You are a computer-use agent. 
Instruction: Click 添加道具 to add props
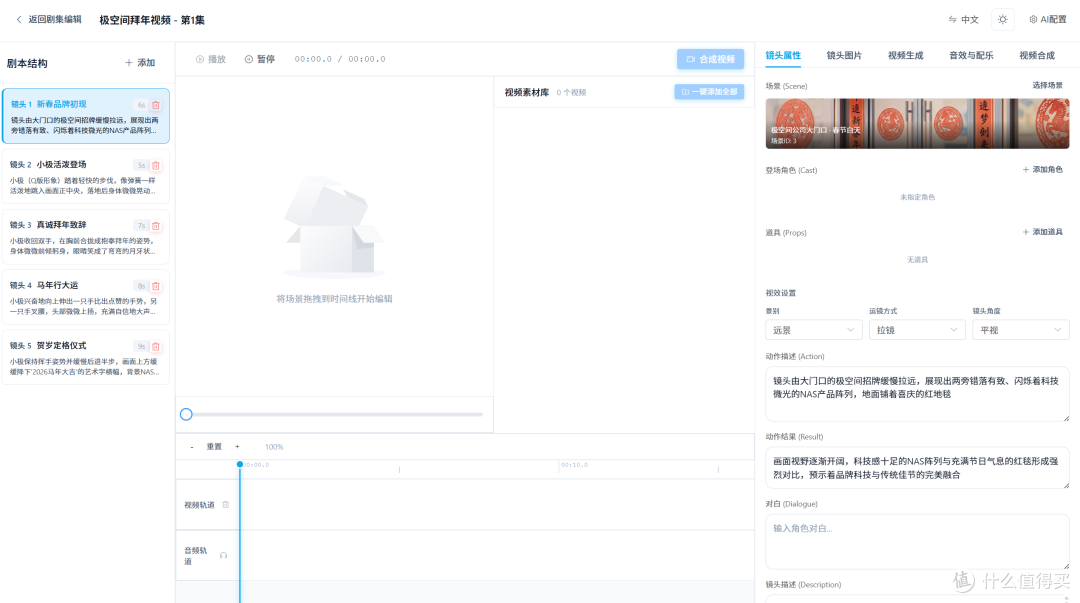click(x=1042, y=232)
